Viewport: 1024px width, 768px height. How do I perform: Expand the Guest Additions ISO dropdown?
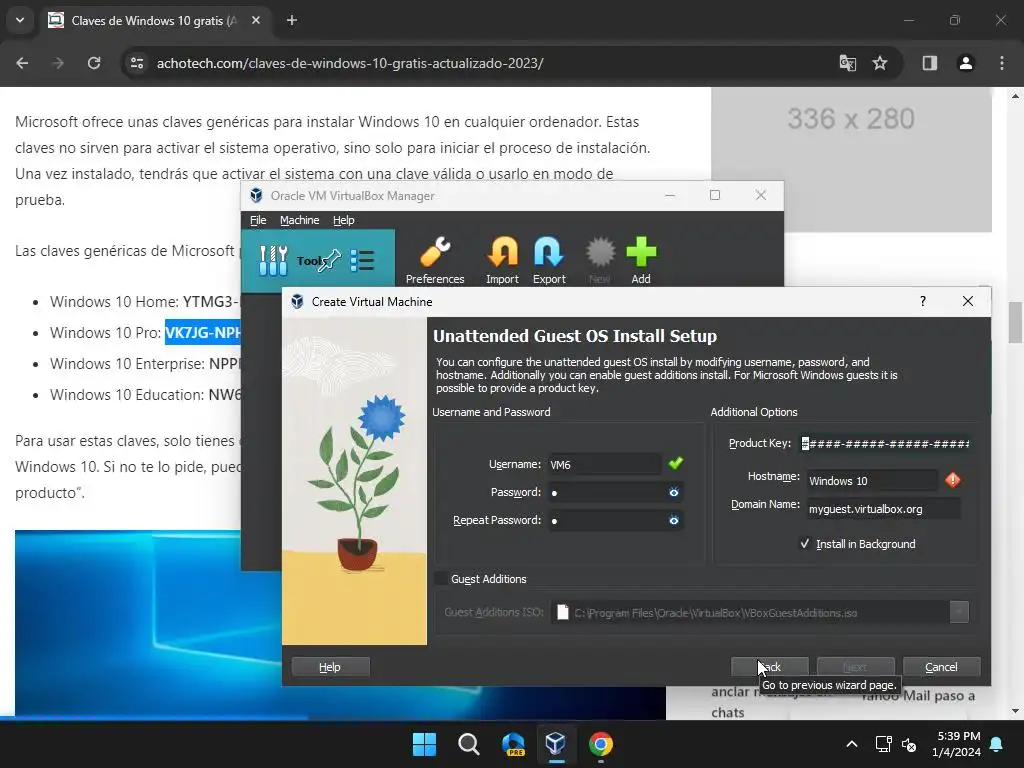(959, 612)
